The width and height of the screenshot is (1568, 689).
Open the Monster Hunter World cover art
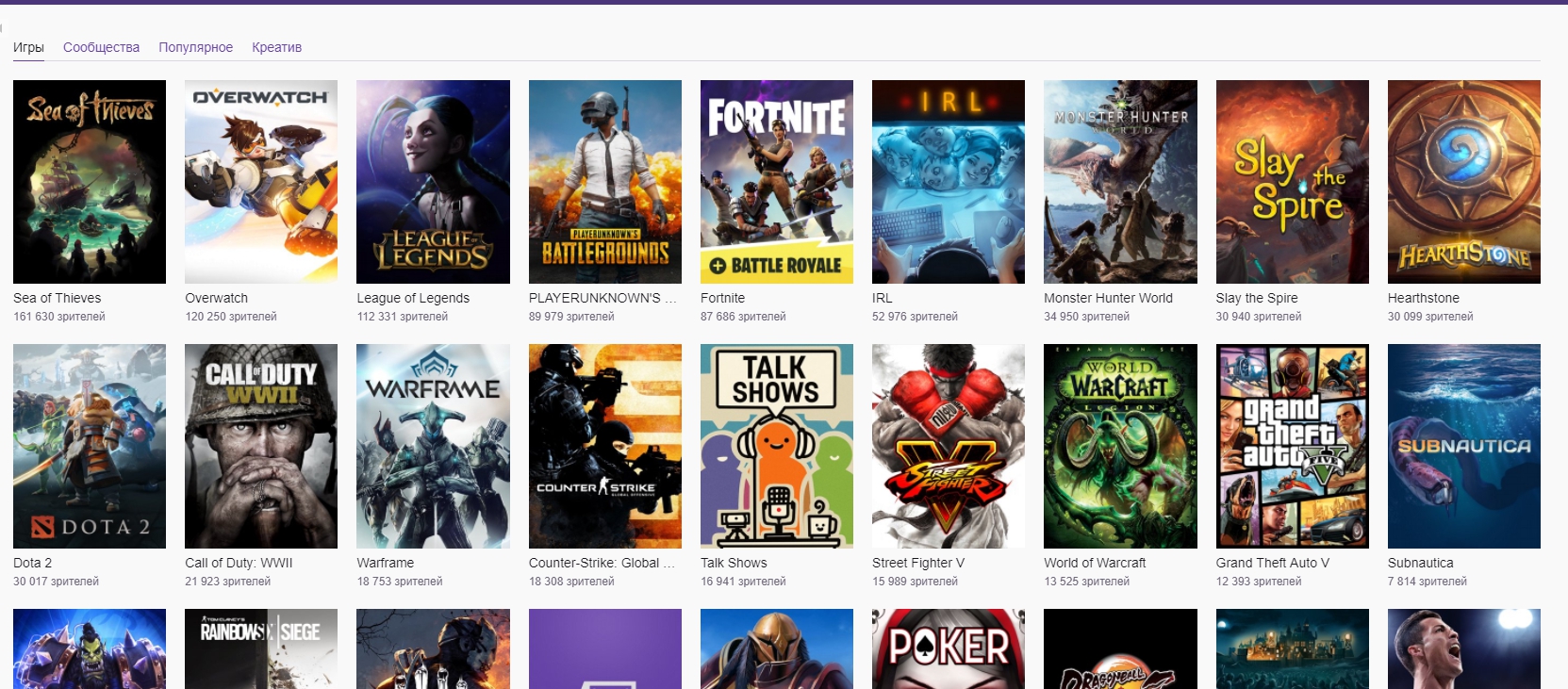1120,182
